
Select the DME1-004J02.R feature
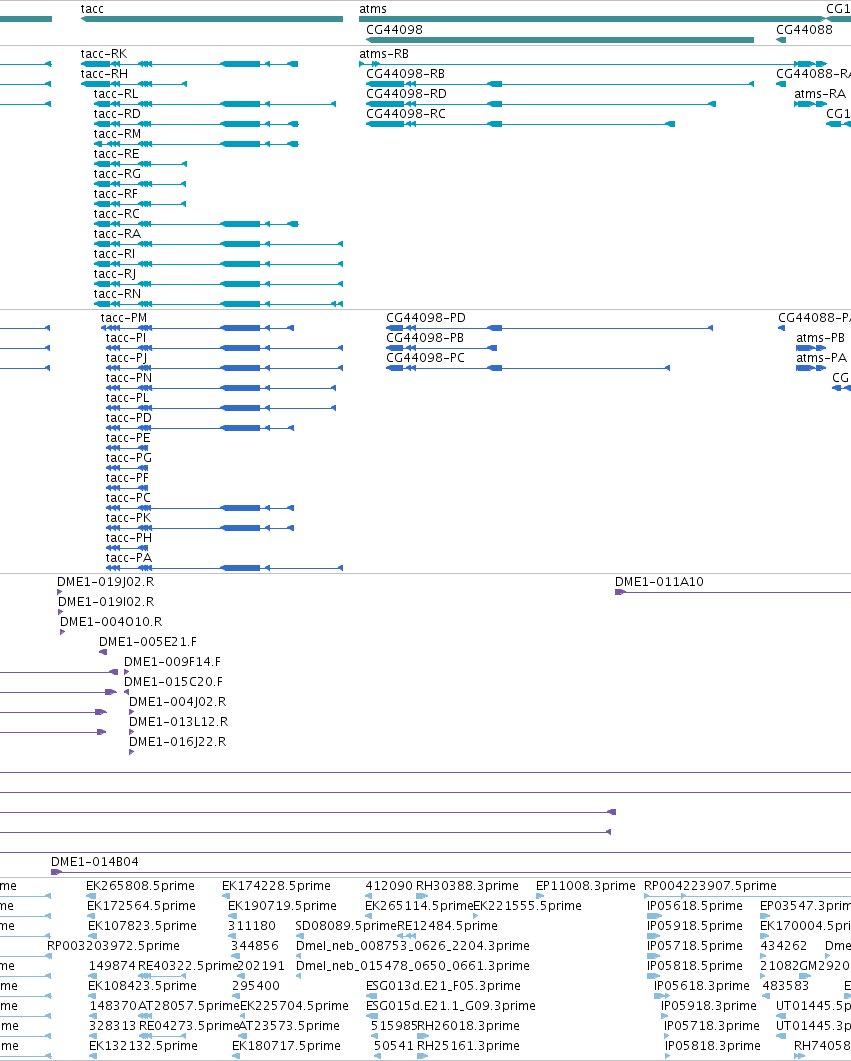[131, 712]
